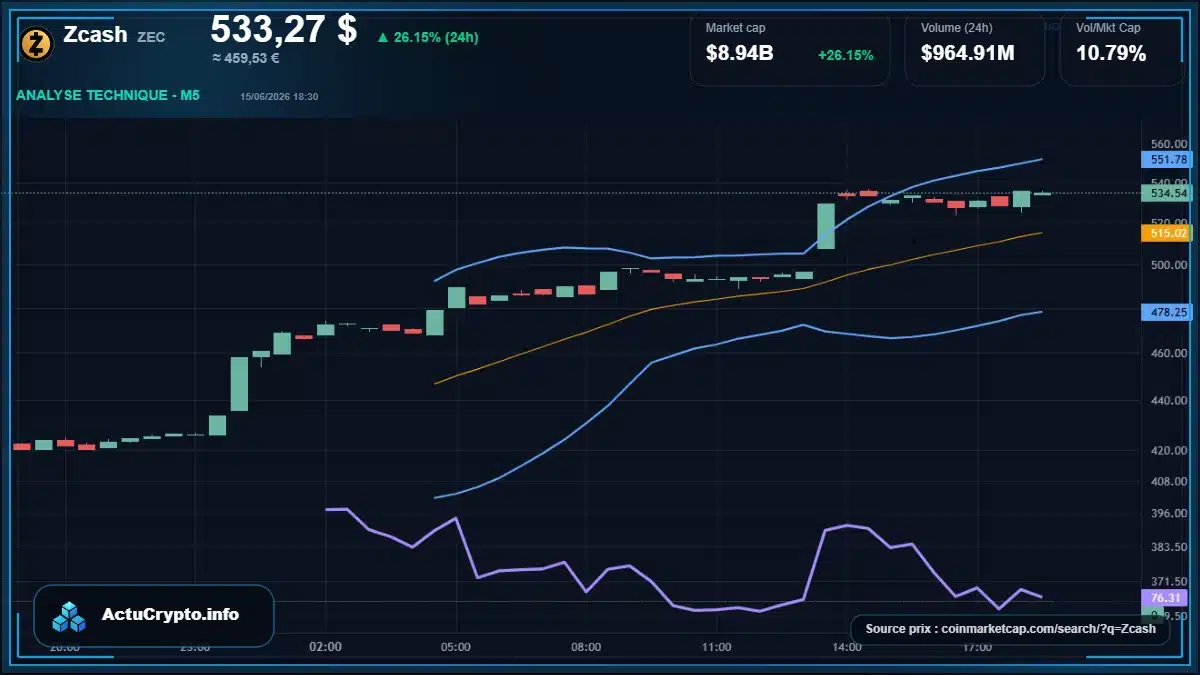
Task: Open the ActuCrypto.info link
Action: tap(170, 614)
